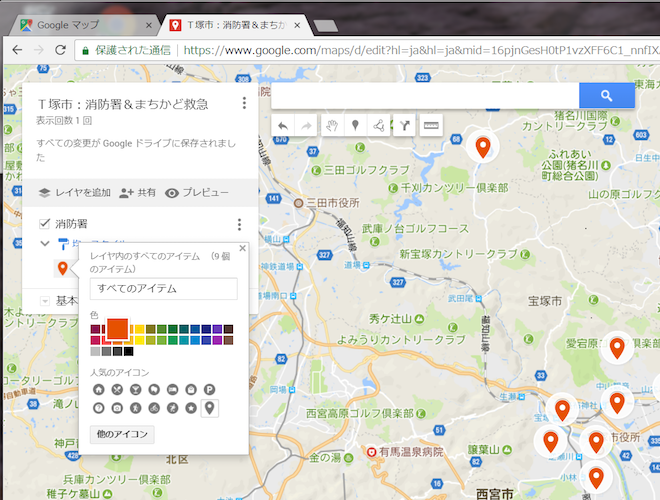
Task: Click レイヤを追加 to add a layer
Action: tap(75, 193)
